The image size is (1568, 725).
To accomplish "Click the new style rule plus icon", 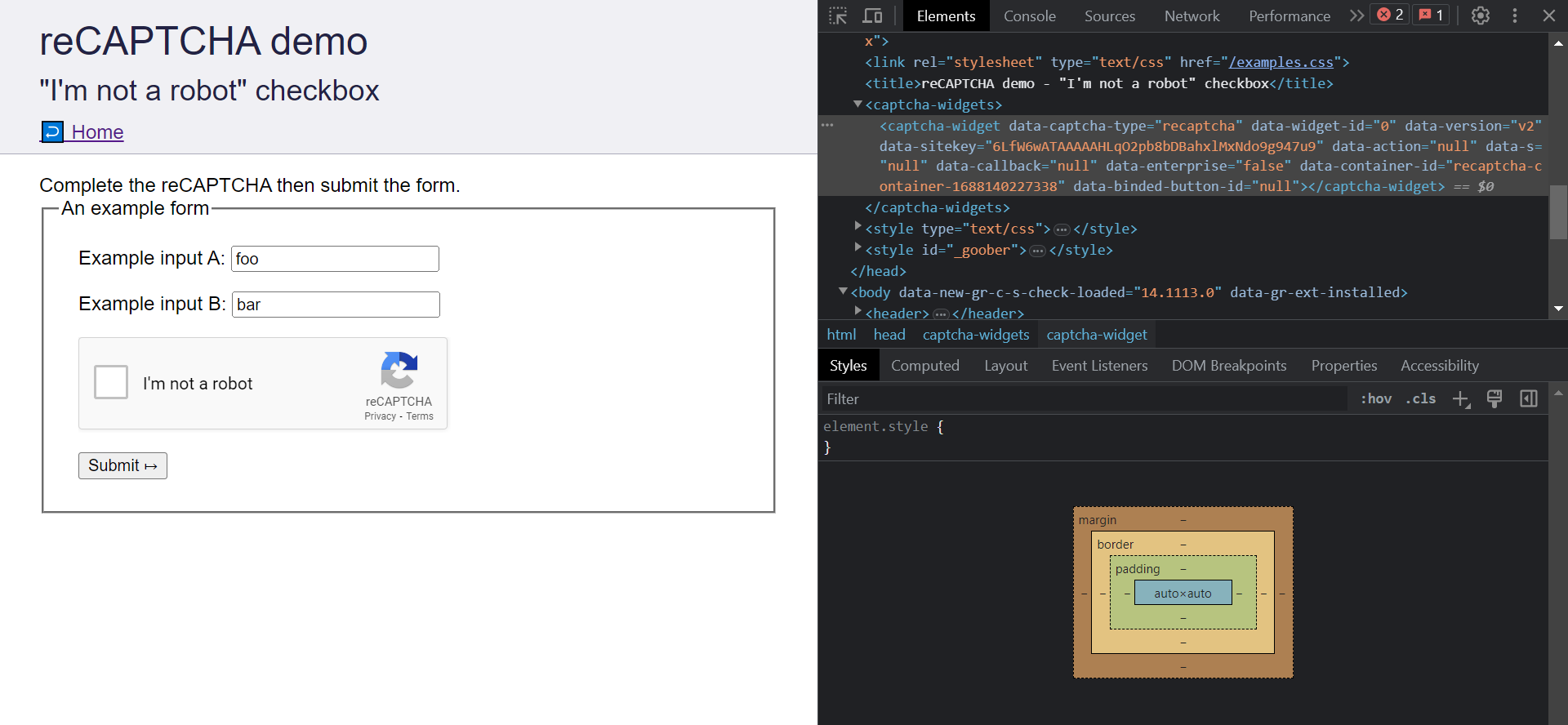I will coord(1460,398).
